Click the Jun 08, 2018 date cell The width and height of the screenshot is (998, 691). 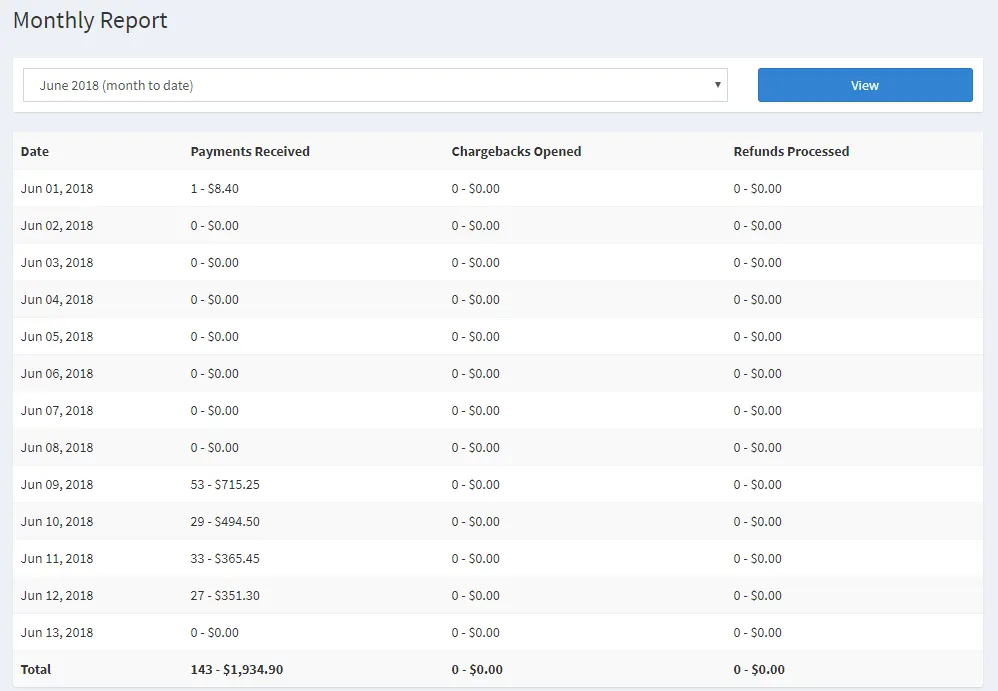pyautogui.click(x=57, y=447)
